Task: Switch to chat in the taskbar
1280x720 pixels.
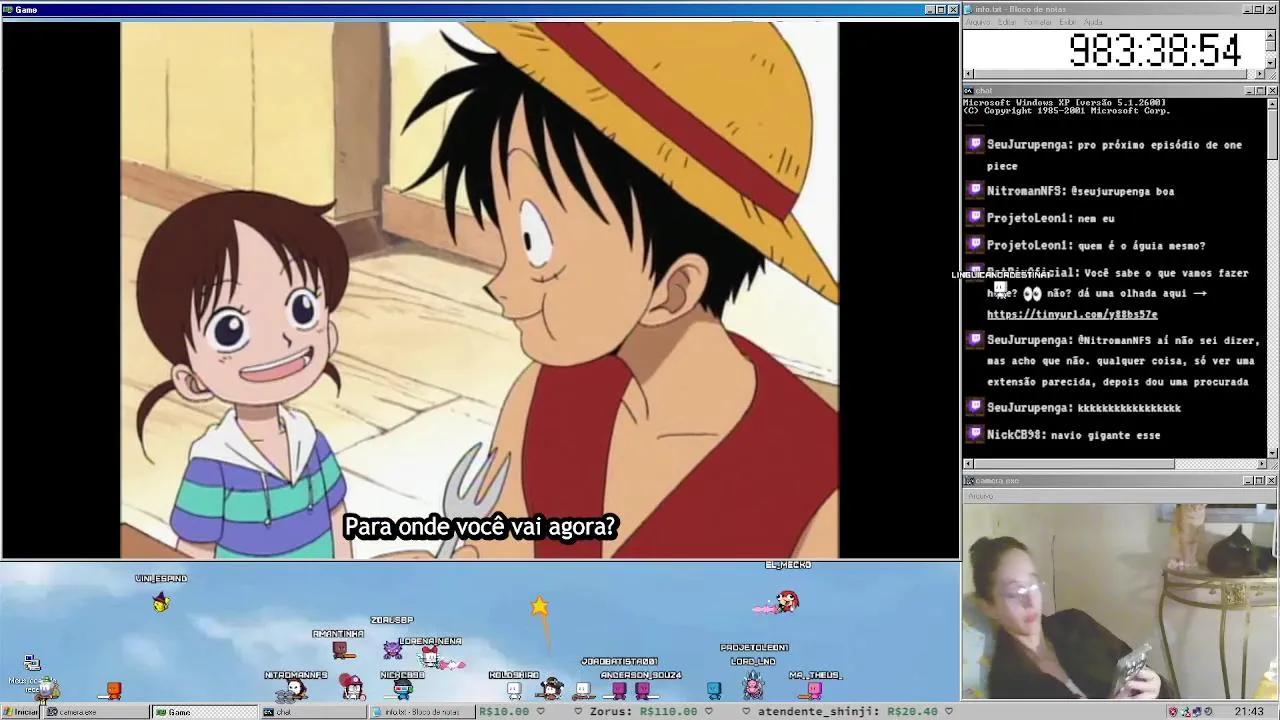Action: coord(313,712)
